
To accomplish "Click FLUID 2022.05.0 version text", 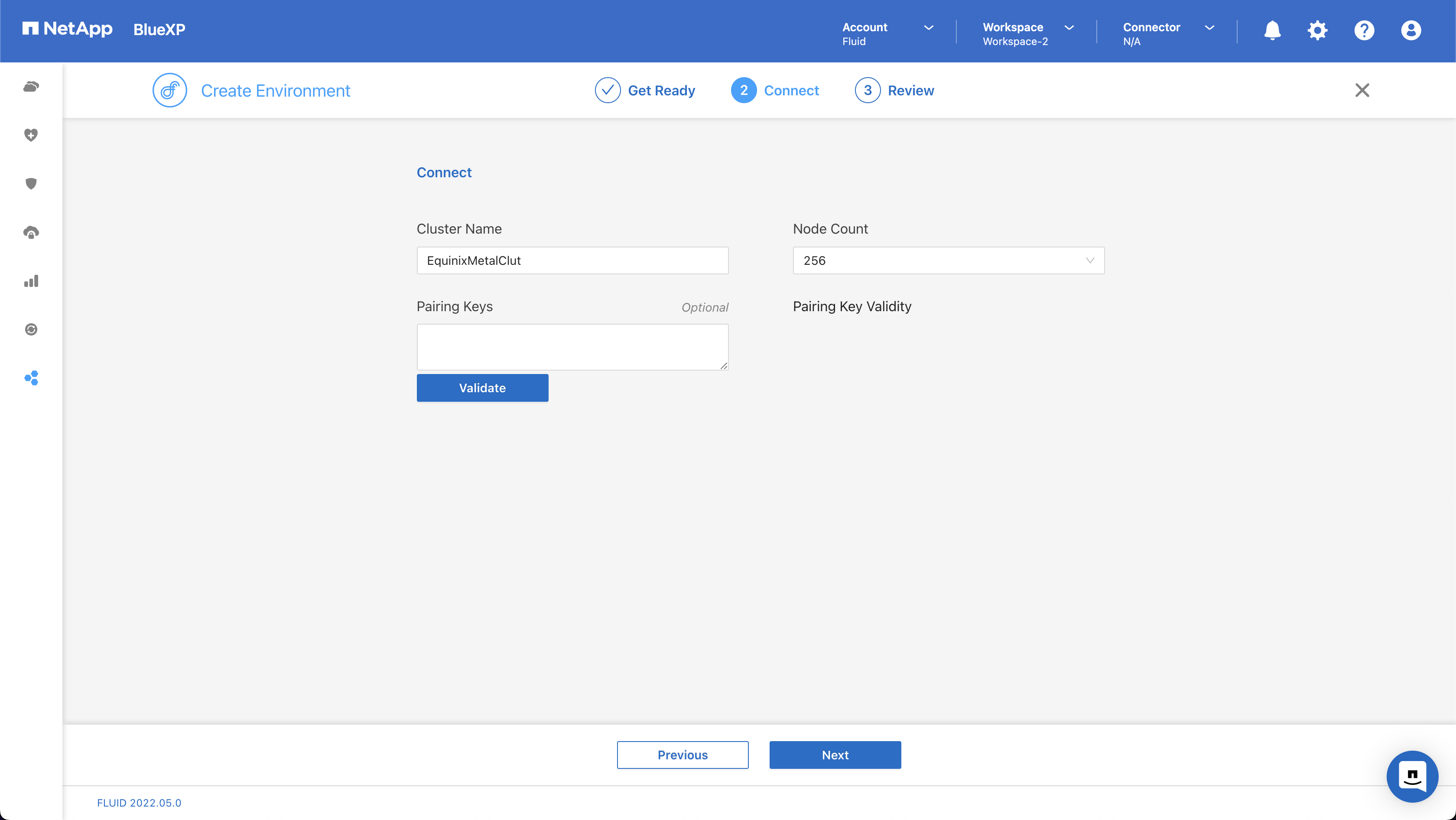I will [x=139, y=803].
